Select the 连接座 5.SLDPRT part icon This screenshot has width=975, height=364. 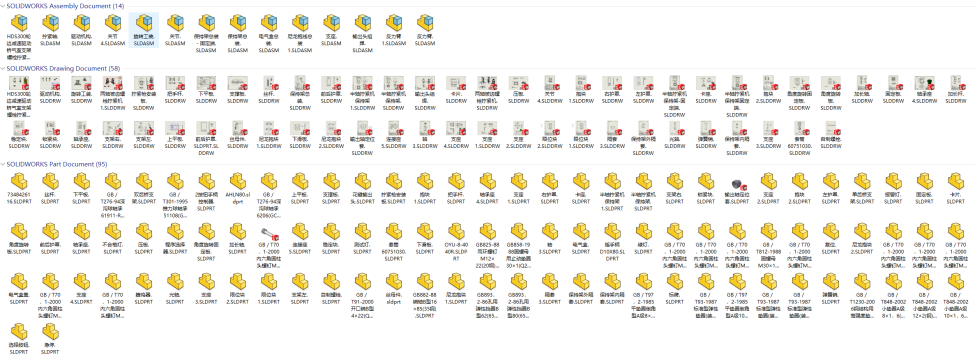[x=300, y=232]
